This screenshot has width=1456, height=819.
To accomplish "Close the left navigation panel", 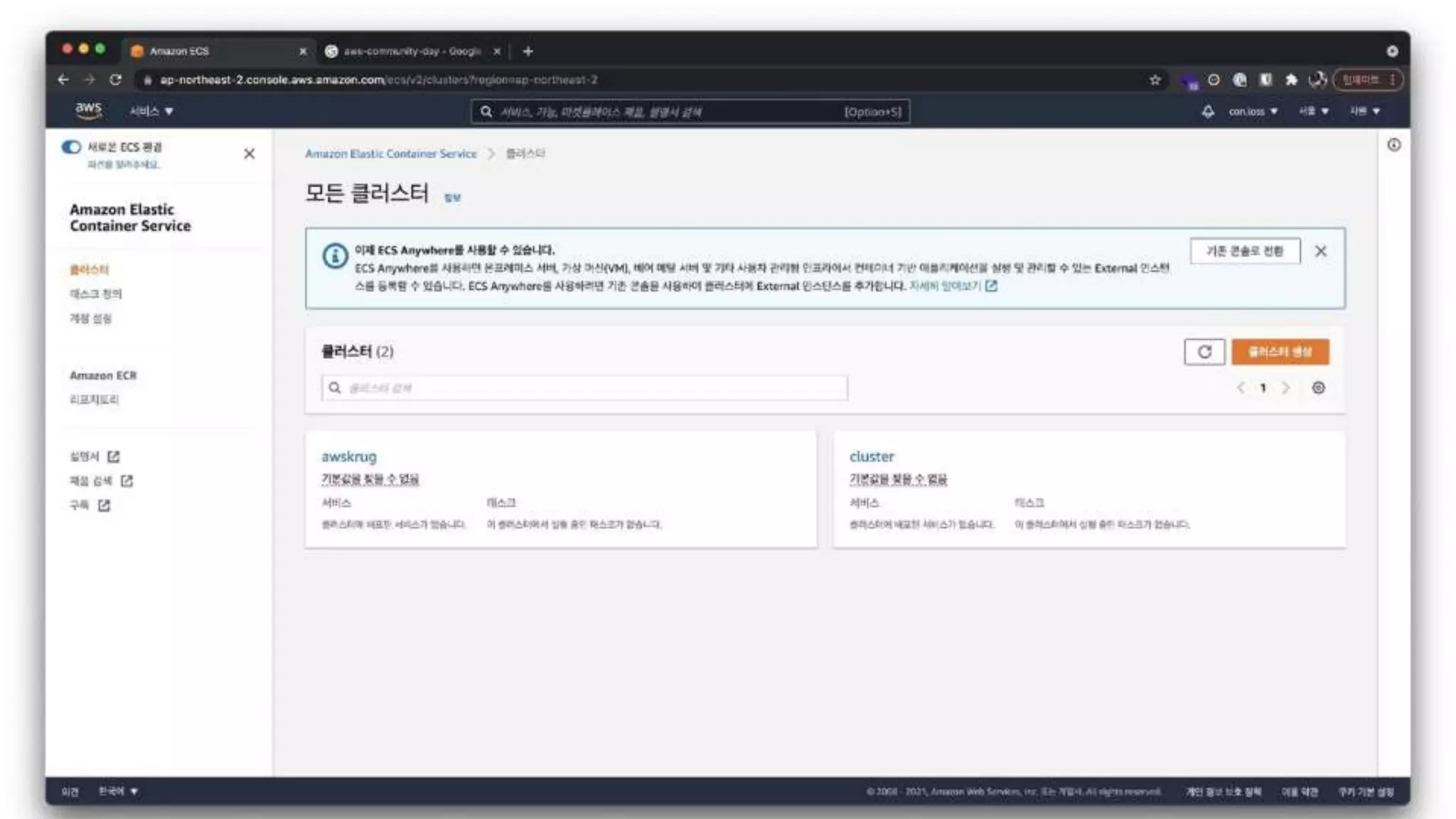I will (x=249, y=154).
